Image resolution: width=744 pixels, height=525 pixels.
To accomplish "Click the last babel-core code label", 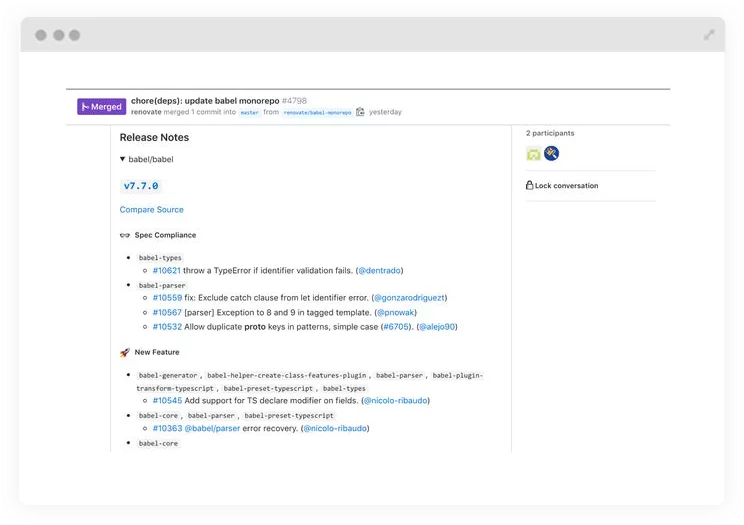I will coord(158,443).
